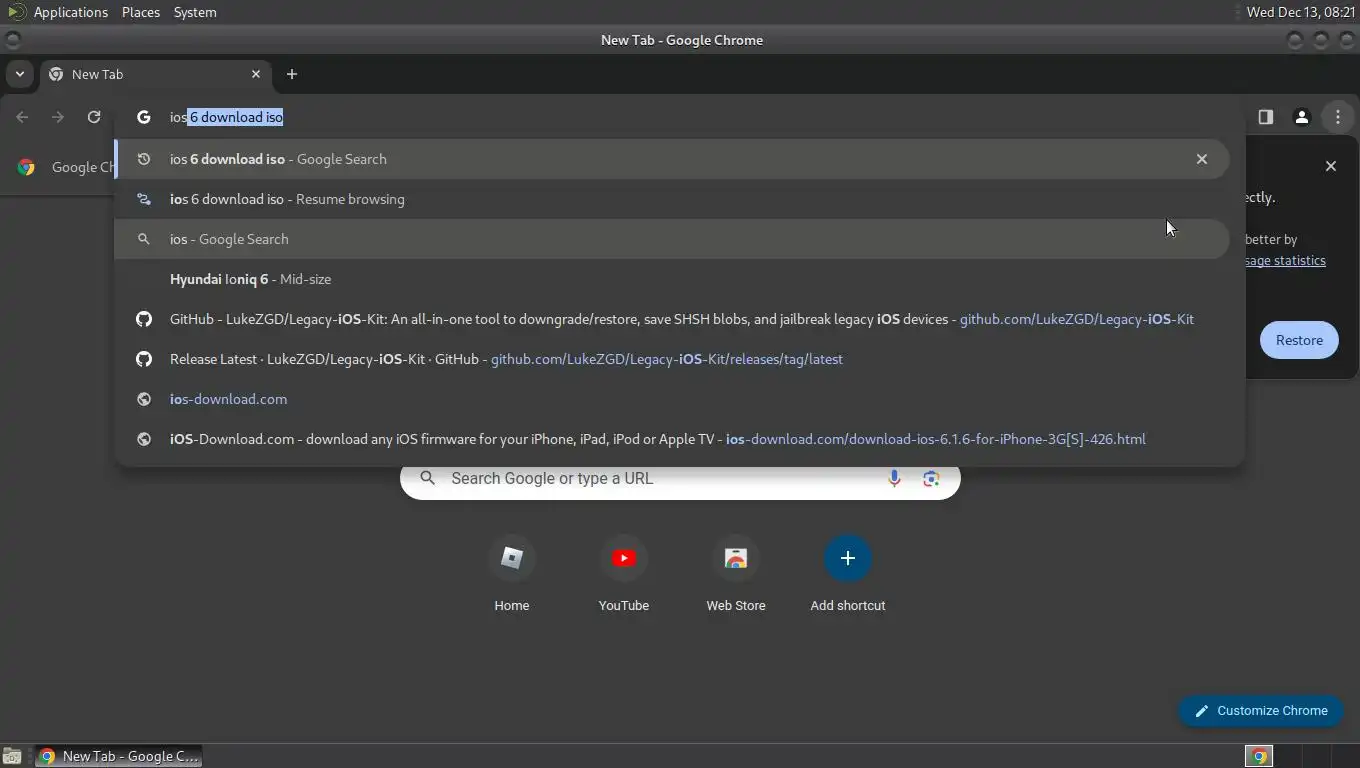Click the Search Google or type a URL box

coord(680,478)
